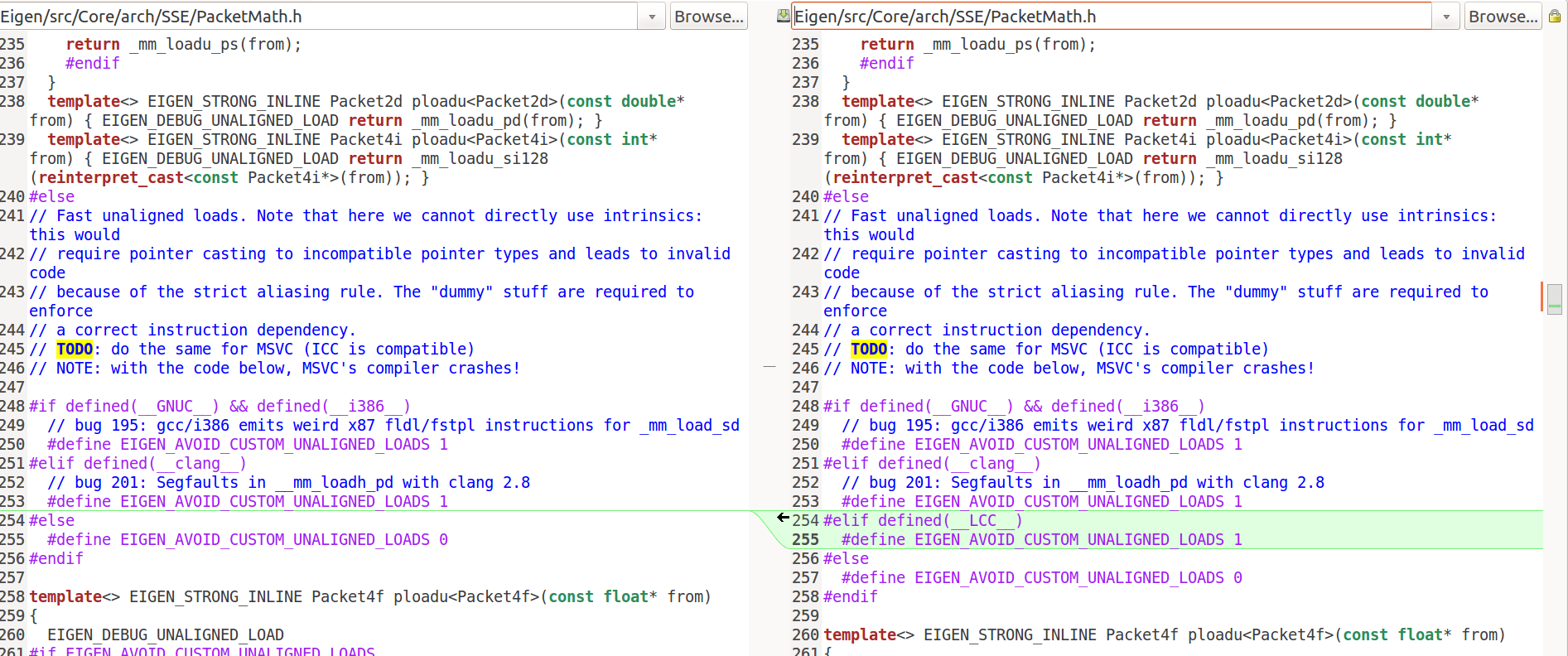Click 'a correct instruction dependency' comment in right pane
Viewport: 1568px width, 656px height.
(987, 330)
